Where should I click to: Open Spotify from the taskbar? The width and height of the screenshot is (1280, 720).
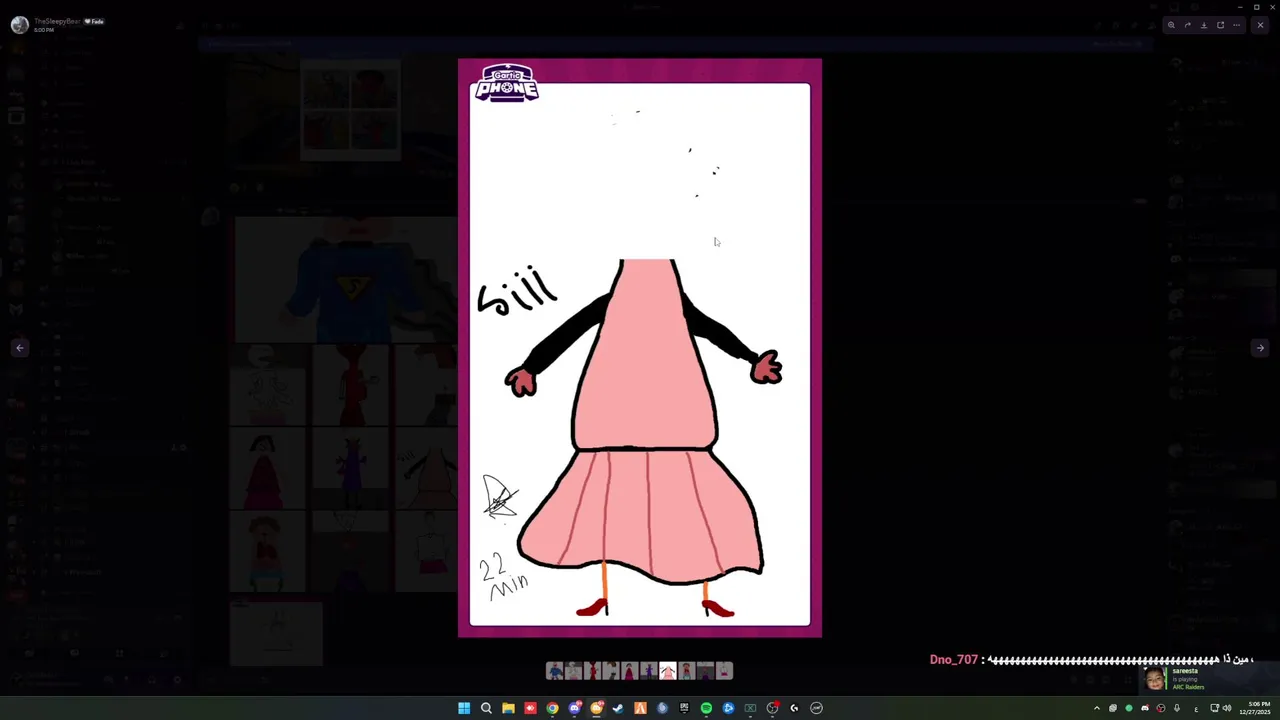point(706,708)
